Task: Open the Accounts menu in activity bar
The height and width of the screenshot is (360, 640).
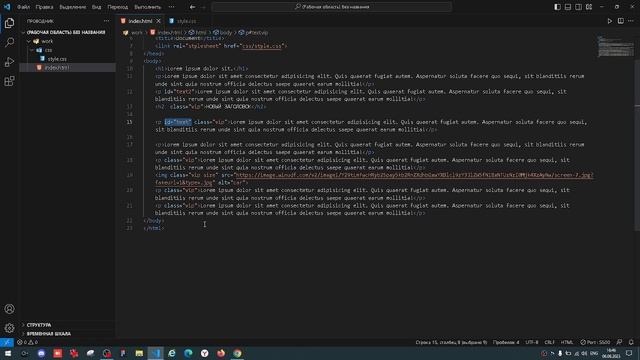Action: [x=9, y=309]
